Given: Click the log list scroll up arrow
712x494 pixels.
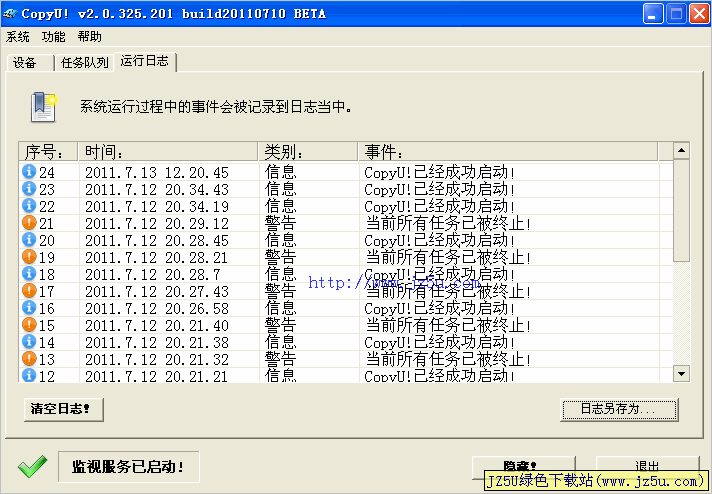Looking at the screenshot, I should (681, 150).
